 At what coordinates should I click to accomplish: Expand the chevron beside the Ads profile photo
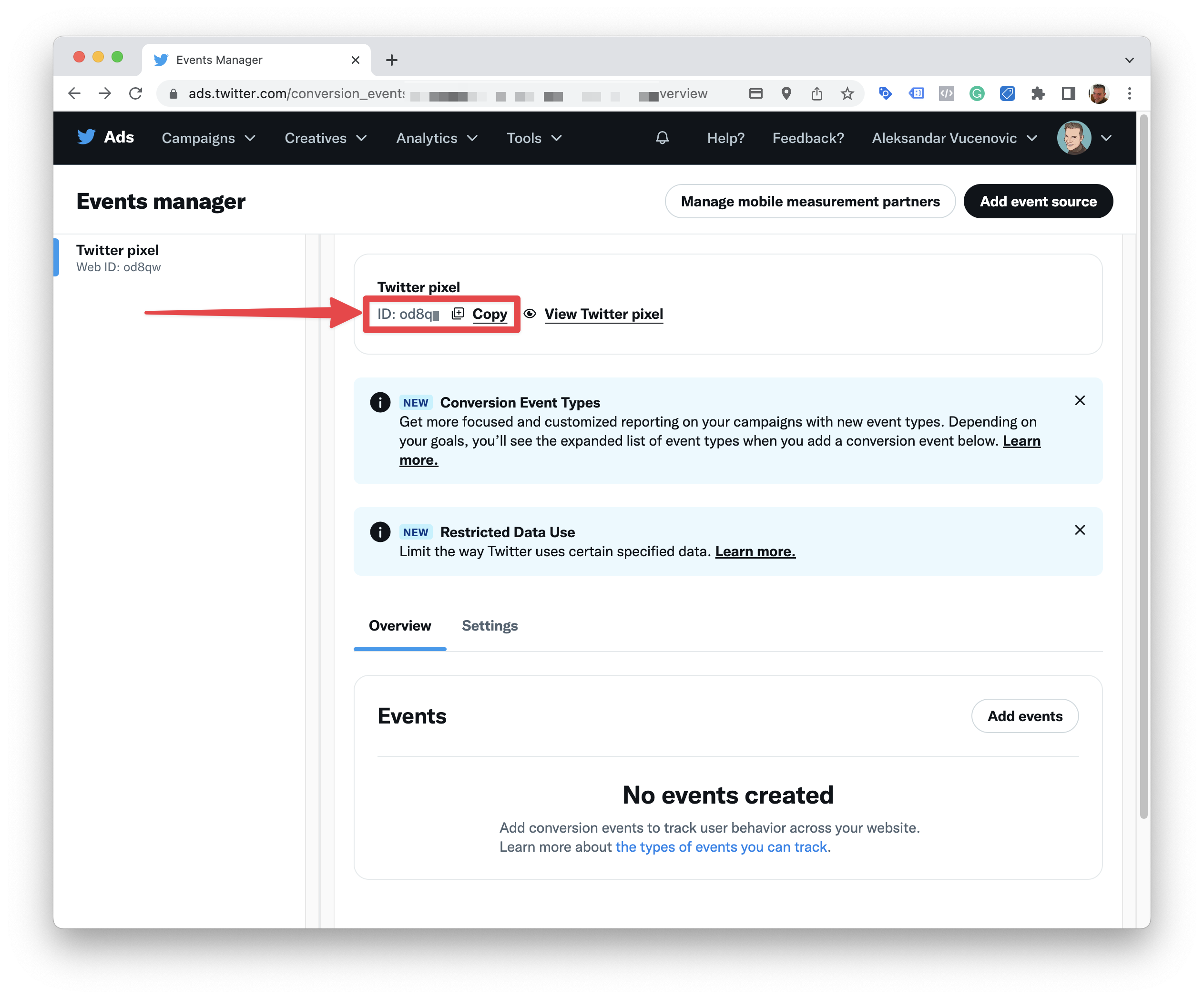tap(1107, 138)
